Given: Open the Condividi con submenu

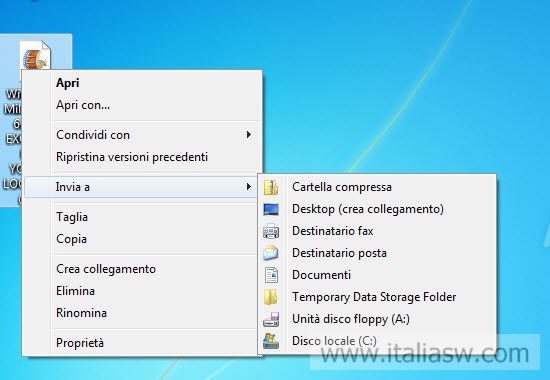Looking at the screenshot, I should tap(142, 135).
